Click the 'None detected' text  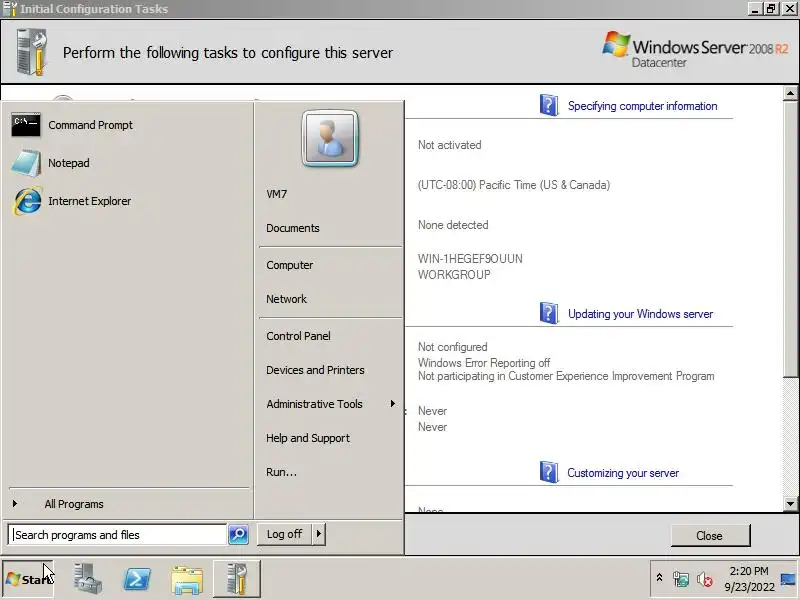coord(453,225)
